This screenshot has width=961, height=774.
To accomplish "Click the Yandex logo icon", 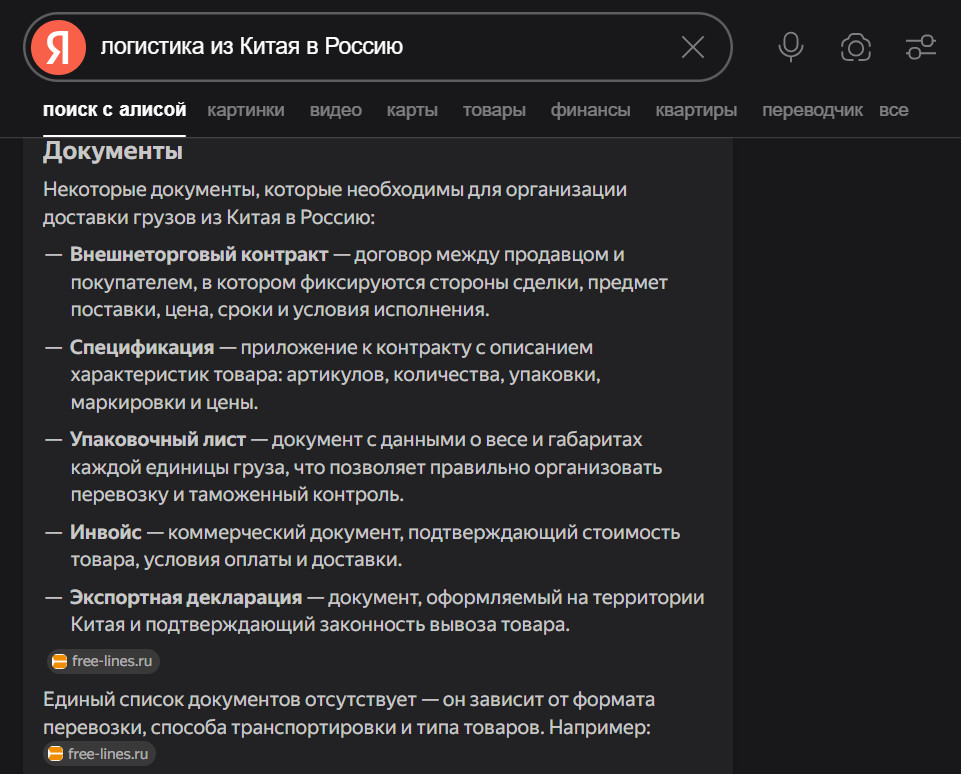I will (58, 47).
